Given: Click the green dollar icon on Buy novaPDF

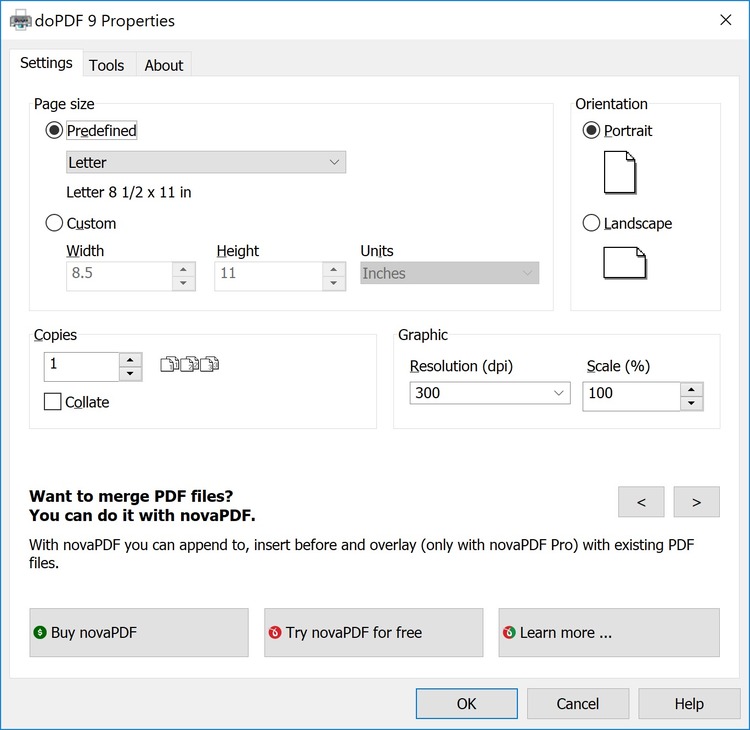Looking at the screenshot, I should tap(40, 632).
